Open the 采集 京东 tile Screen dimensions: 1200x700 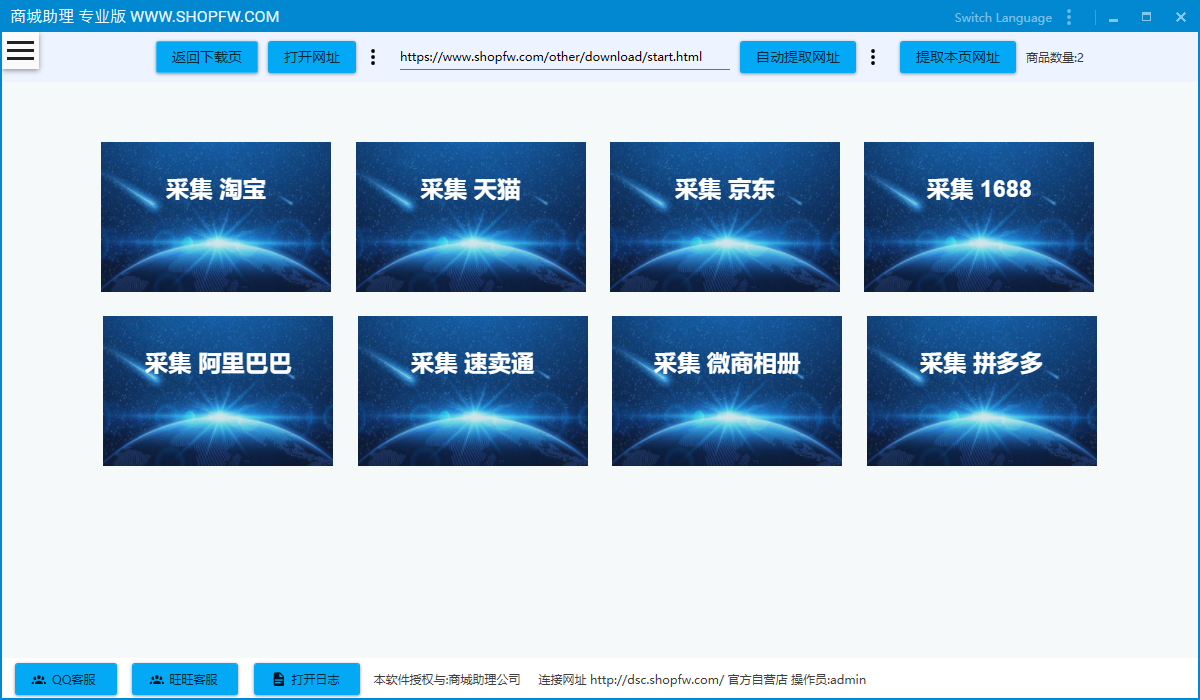(x=725, y=217)
